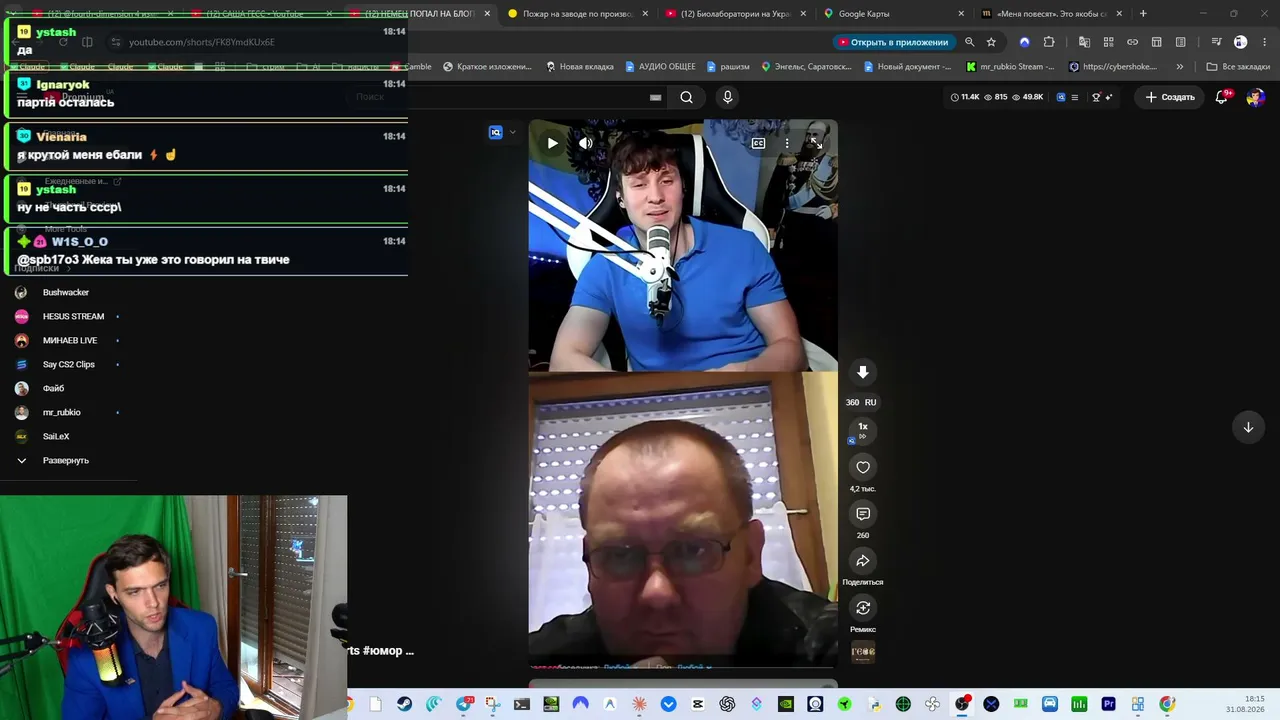
Task: Click the download arrow beside the Short
Action: click(863, 372)
